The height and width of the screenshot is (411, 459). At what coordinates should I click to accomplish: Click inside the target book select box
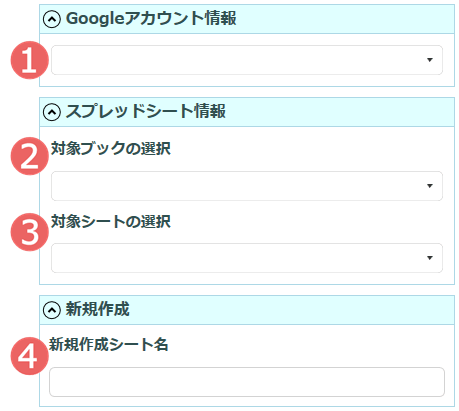(247, 186)
